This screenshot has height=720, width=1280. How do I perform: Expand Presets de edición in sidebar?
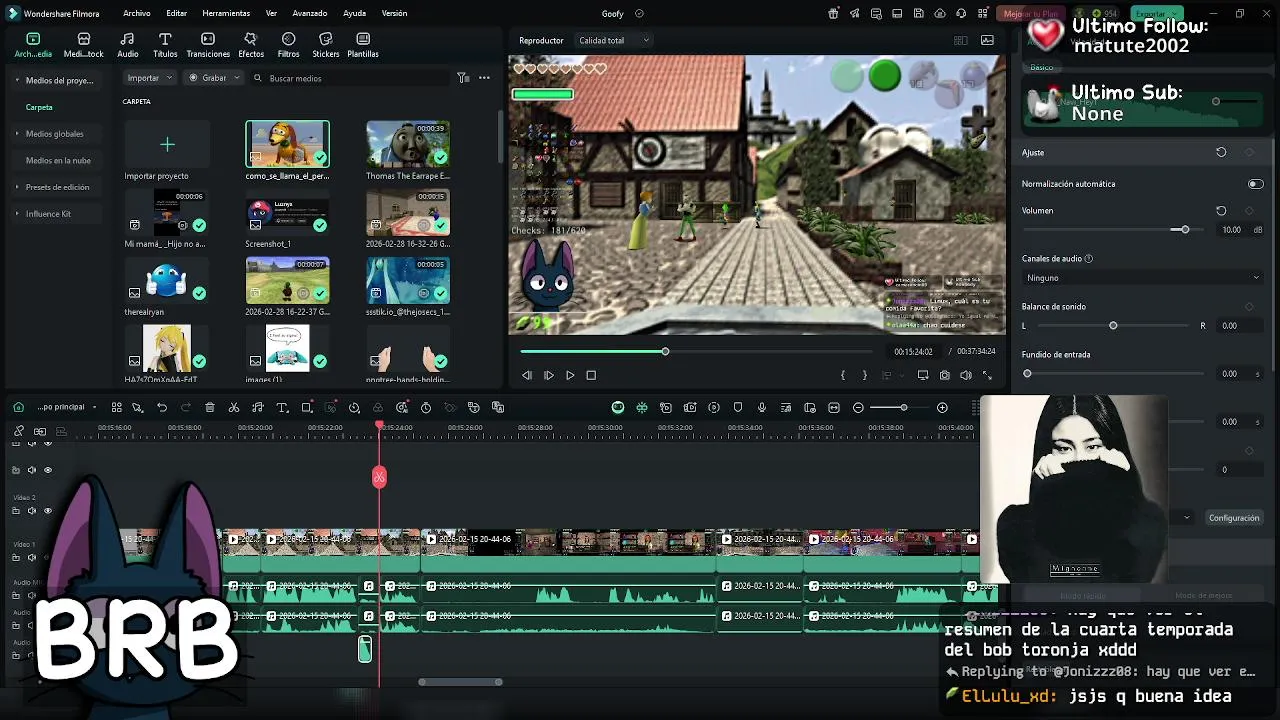pos(17,187)
